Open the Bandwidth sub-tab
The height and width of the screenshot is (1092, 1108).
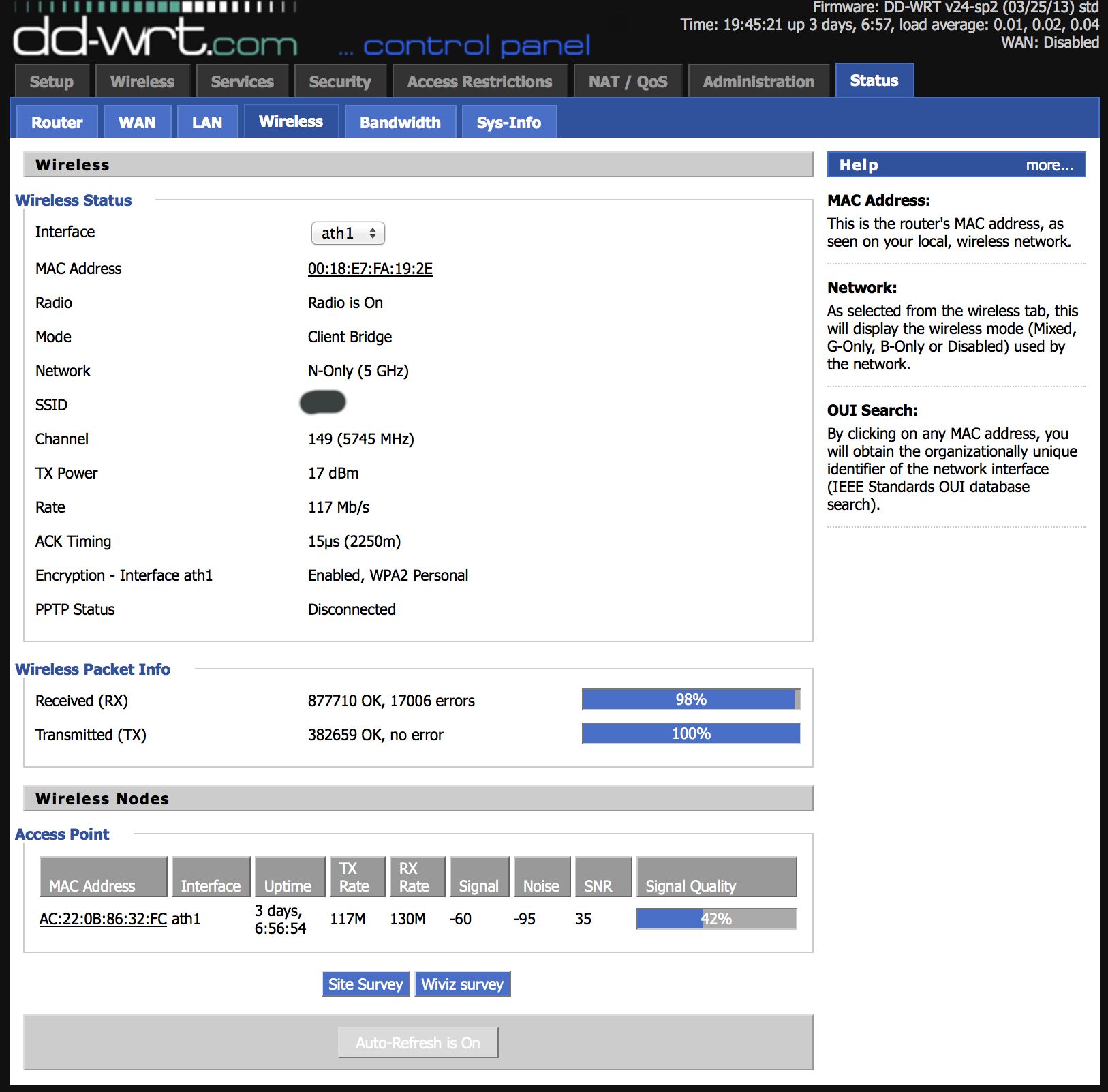pos(400,122)
